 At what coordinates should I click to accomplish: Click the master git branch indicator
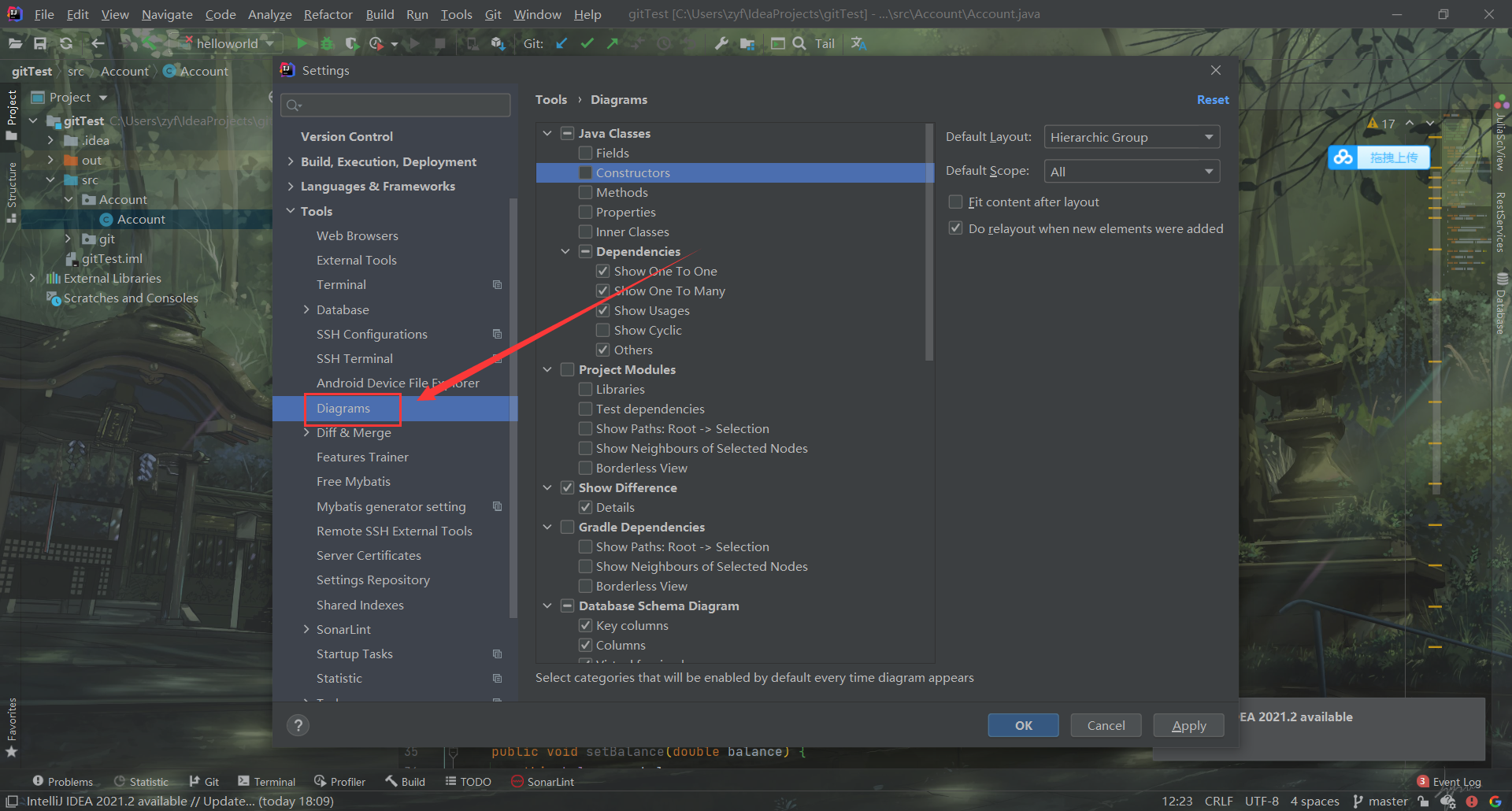click(1380, 801)
